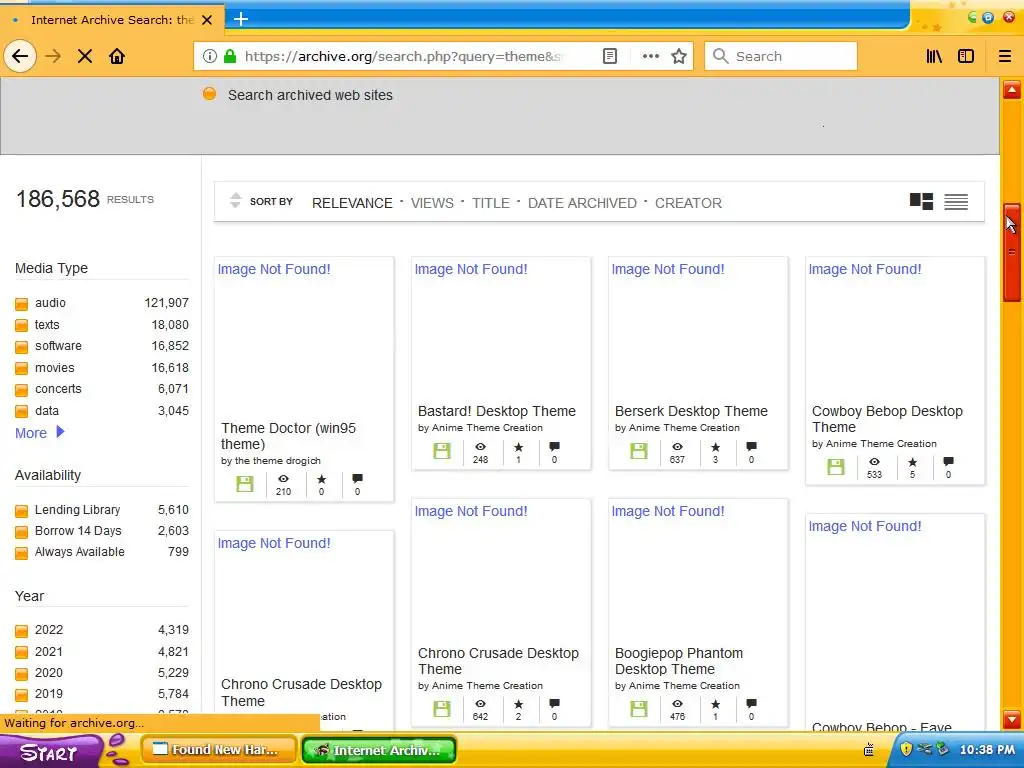Viewport: 1024px width, 768px height.
Task: Sort results by Views
Action: pos(432,203)
